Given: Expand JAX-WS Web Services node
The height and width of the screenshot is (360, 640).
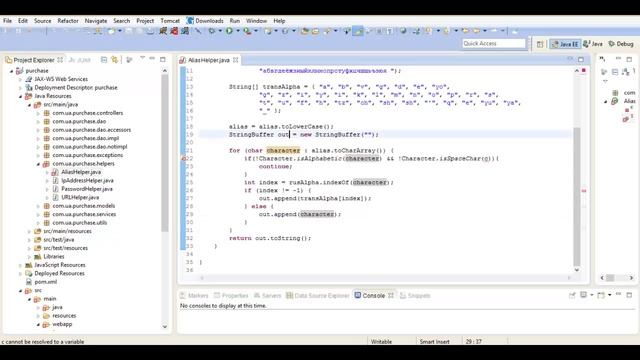Looking at the screenshot, I should tap(20, 79).
